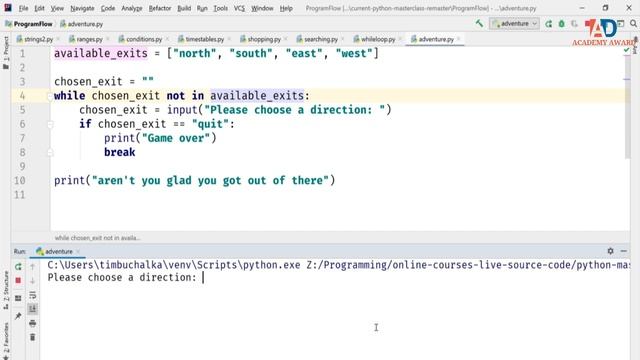Open Search Everywhere magnifier icon
The width and height of the screenshot is (640, 360).
tap(633, 24)
